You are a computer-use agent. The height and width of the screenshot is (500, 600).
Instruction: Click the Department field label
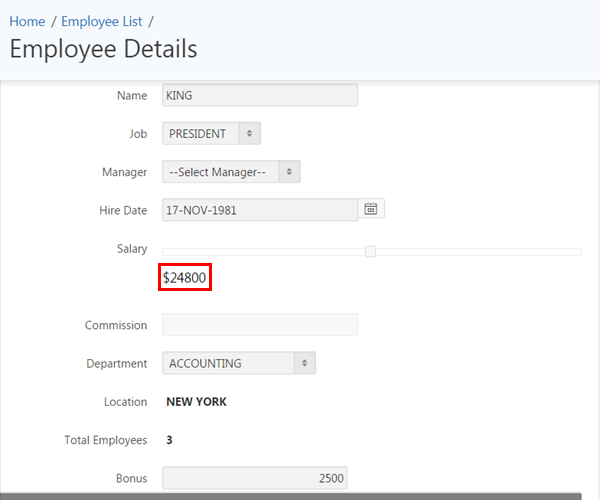point(117,364)
